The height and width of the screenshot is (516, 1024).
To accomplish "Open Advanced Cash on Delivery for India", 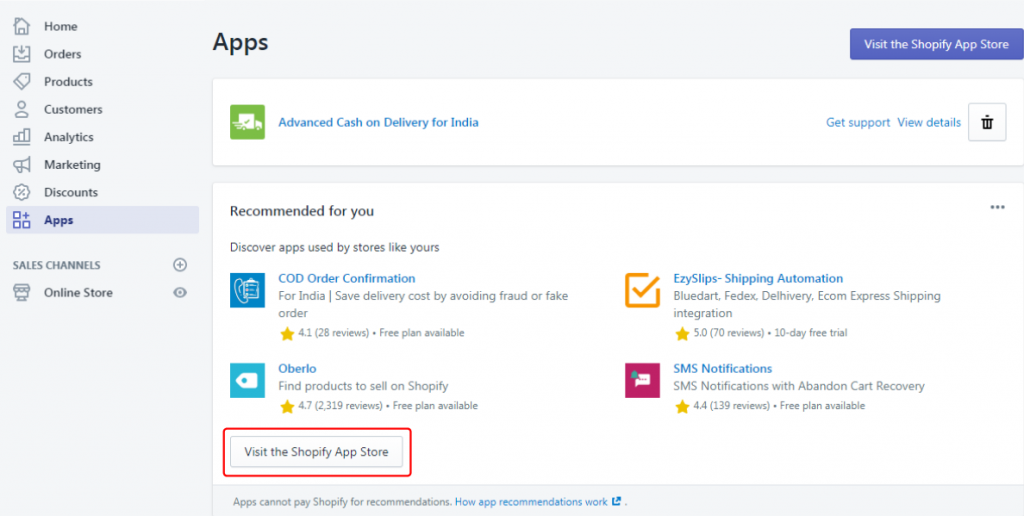I will tap(378, 122).
